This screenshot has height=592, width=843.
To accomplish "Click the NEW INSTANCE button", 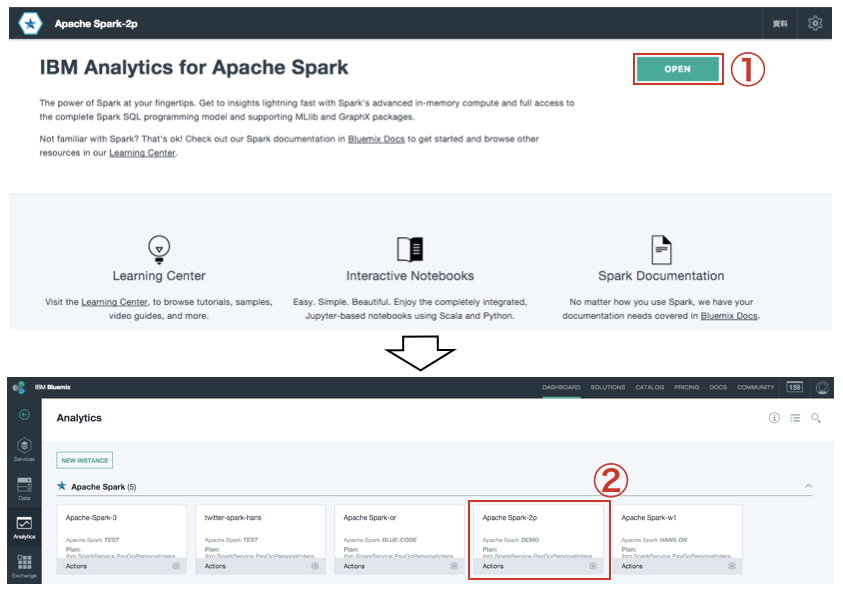I will tap(84, 460).
